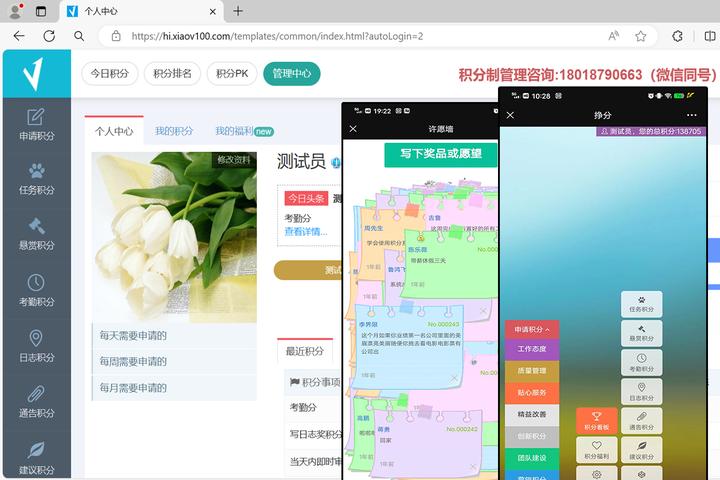Select 精益改善 in the phone's 申请积分 menu
This screenshot has height=480, width=720.
coord(532,414)
